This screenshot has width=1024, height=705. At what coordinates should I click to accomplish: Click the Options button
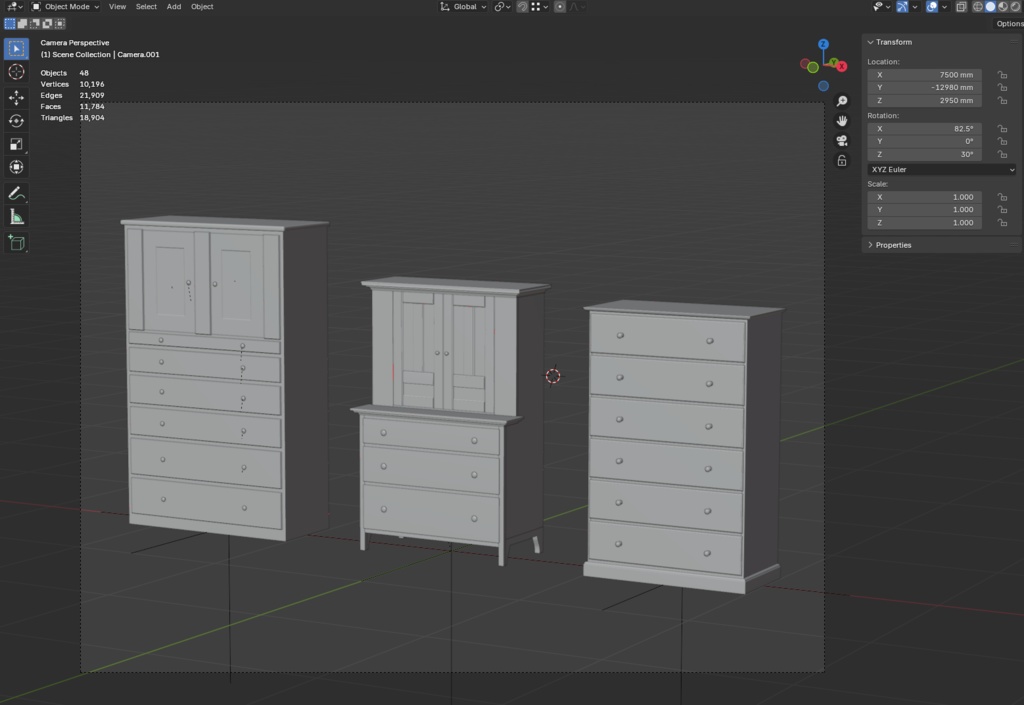point(1008,24)
